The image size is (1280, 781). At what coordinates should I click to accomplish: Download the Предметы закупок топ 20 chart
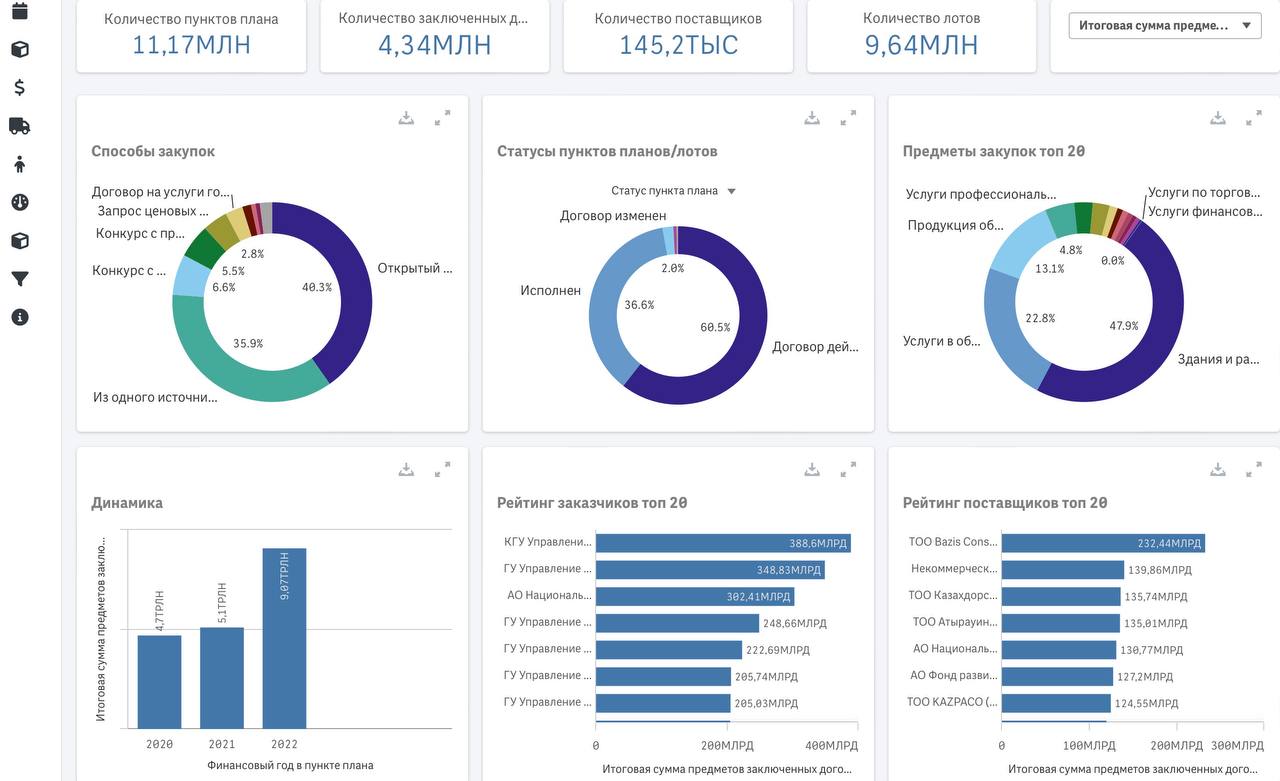[x=1218, y=118]
